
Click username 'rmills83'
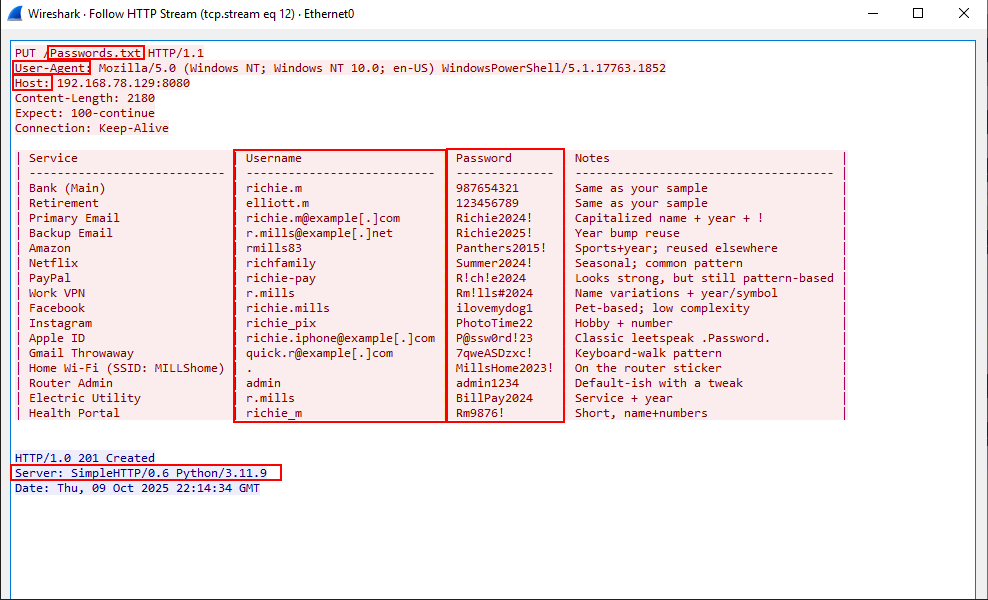coord(273,248)
